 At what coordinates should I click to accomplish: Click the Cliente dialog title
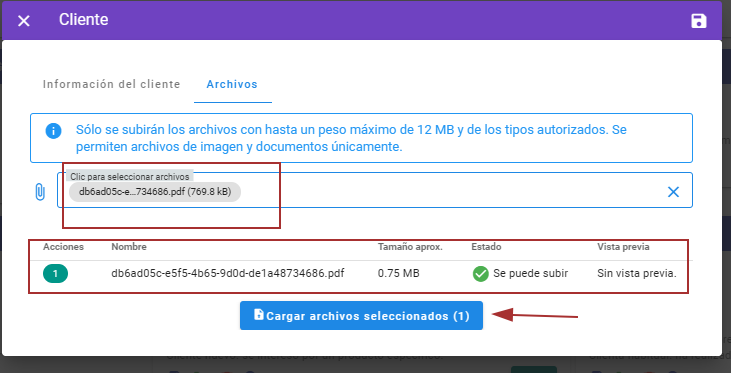83,20
